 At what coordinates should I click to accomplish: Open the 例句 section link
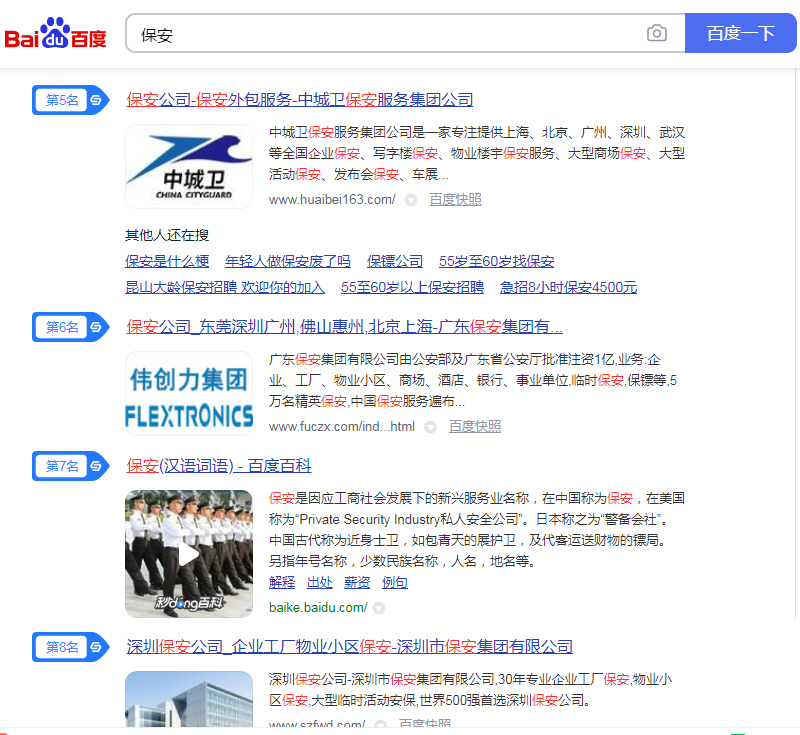(395, 582)
